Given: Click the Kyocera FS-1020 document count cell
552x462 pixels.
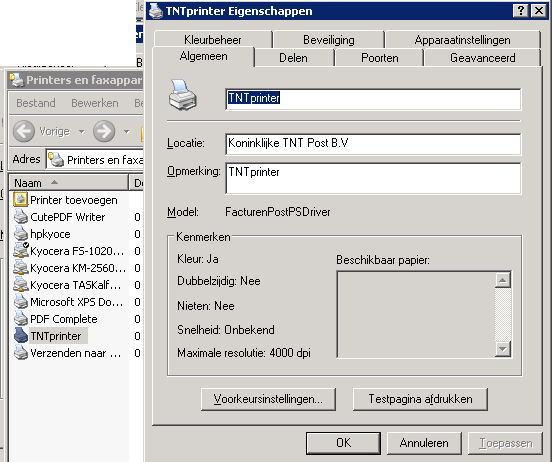Looking at the screenshot, I should tap(137, 251).
